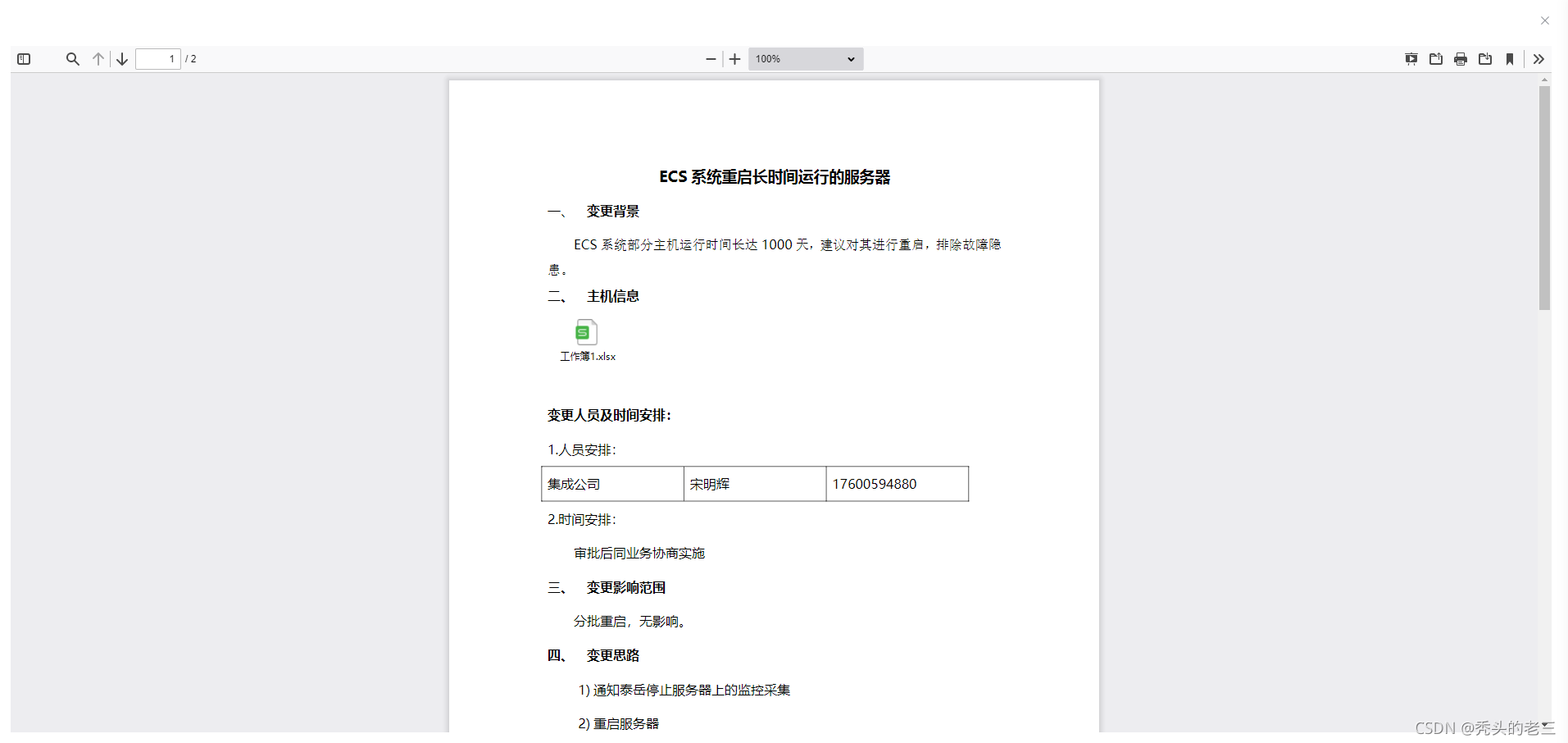
Task: Go to the next page arrow
Action: tap(122, 59)
